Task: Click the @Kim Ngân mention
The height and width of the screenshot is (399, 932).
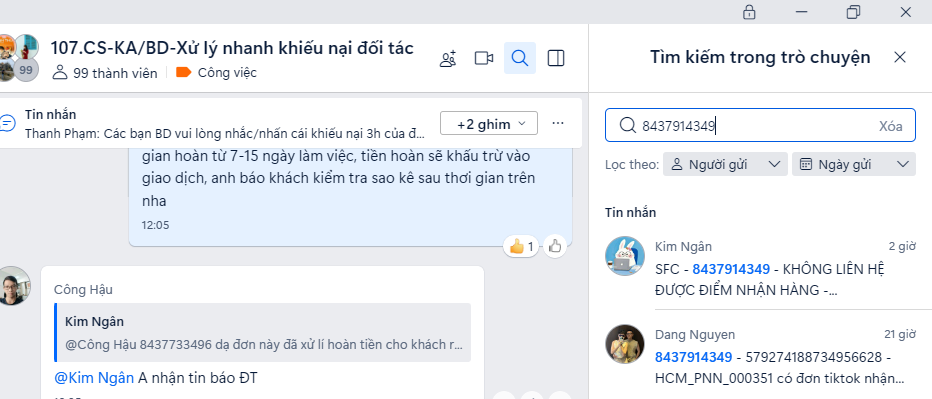Action: coord(95,377)
